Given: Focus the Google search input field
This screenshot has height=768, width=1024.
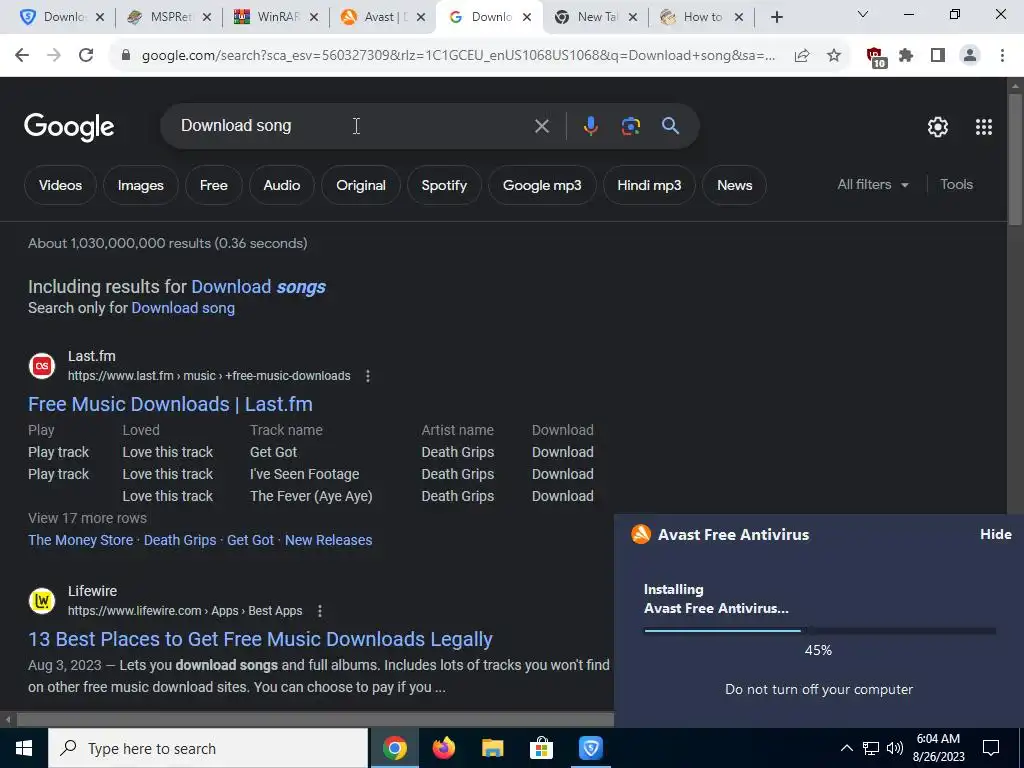Looking at the screenshot, I should (x=353, y=126).
